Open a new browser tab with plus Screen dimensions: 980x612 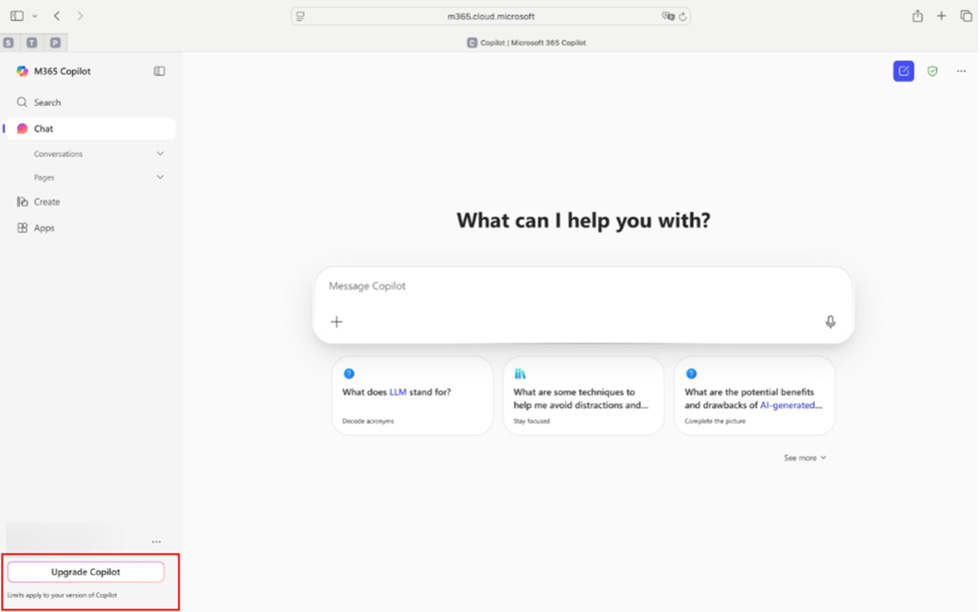pos(941,16)
